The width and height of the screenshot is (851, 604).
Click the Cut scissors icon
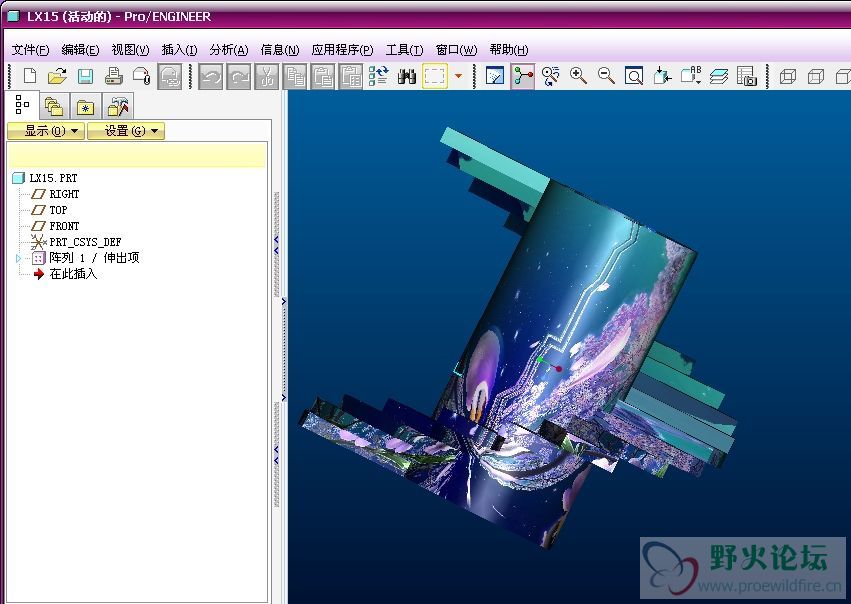[x=267, y=76]
